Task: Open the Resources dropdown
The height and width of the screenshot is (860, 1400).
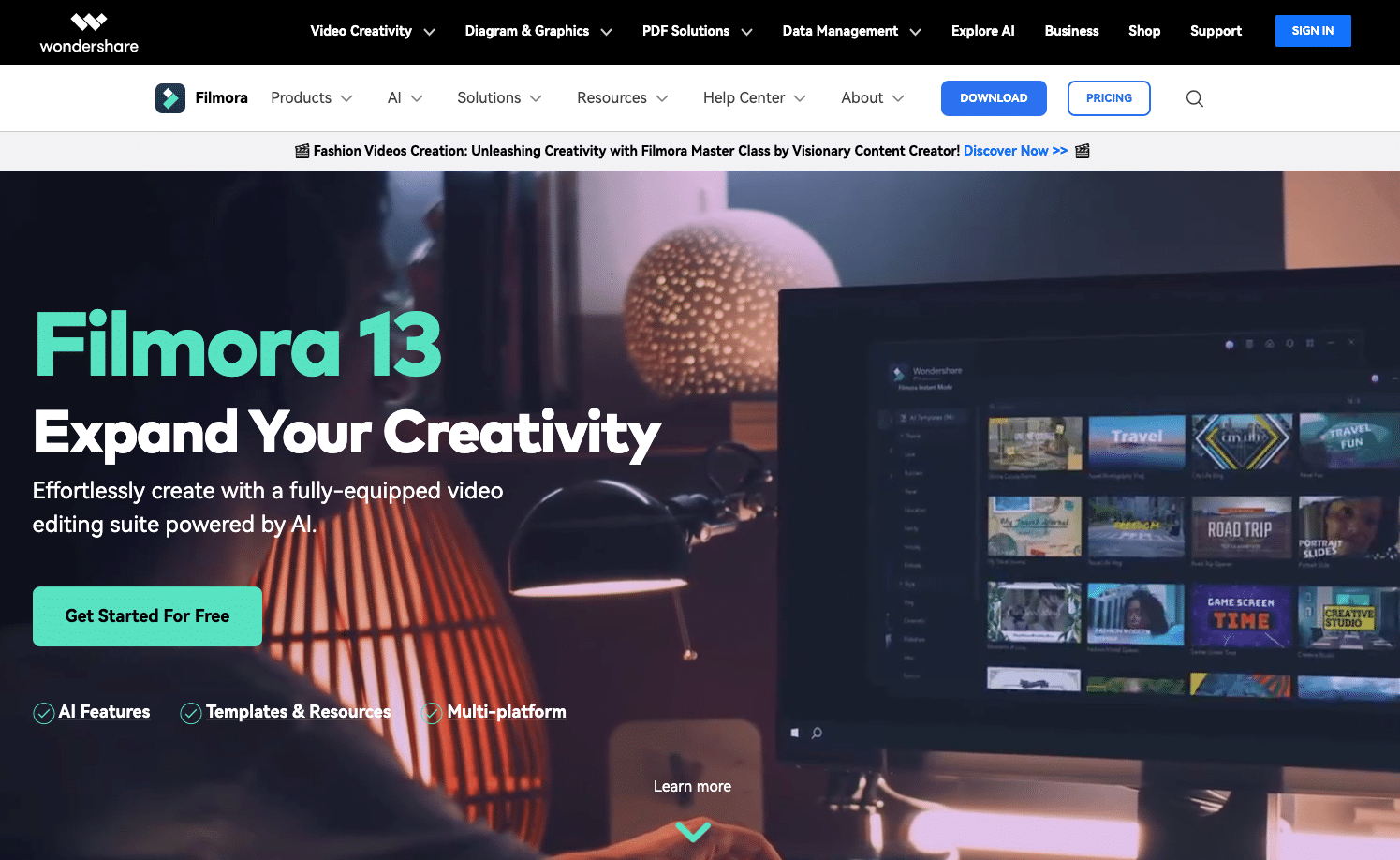Action: click(x=623, y=98)
